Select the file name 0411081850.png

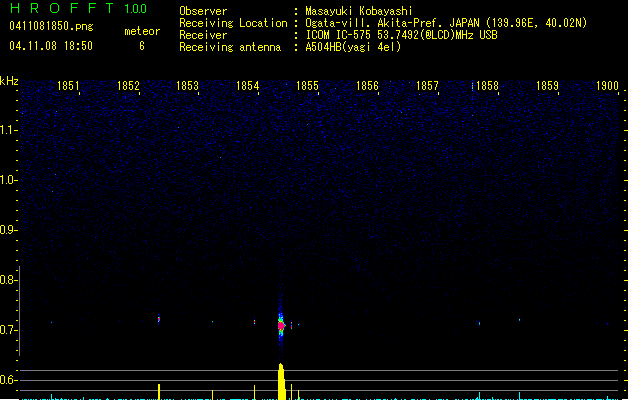click(x=51, y=26)
